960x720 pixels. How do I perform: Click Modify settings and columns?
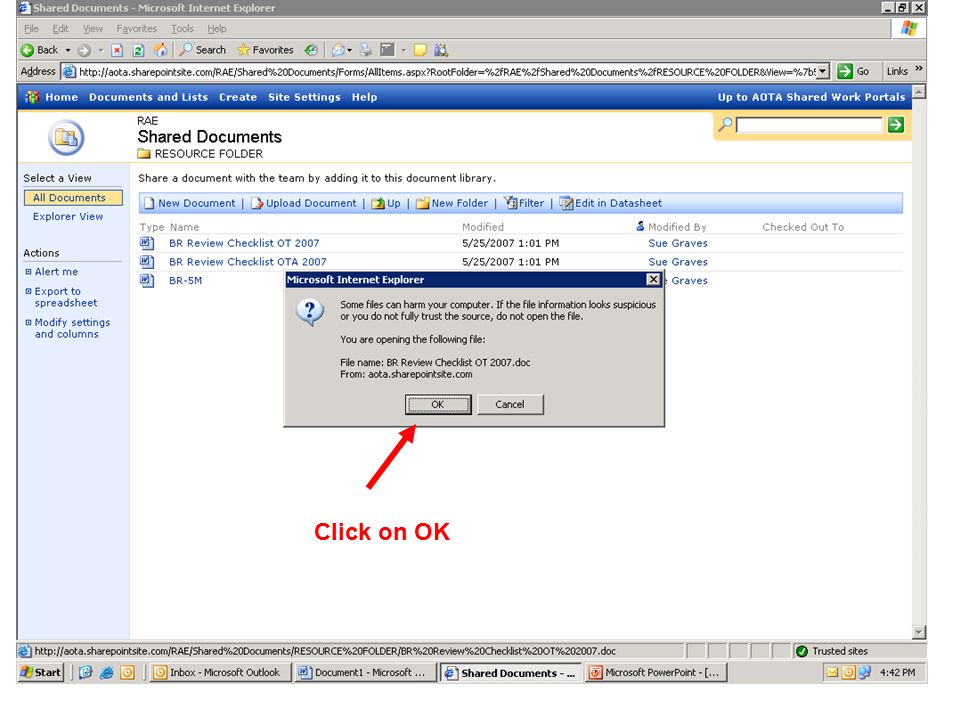(x=72, y=329)
